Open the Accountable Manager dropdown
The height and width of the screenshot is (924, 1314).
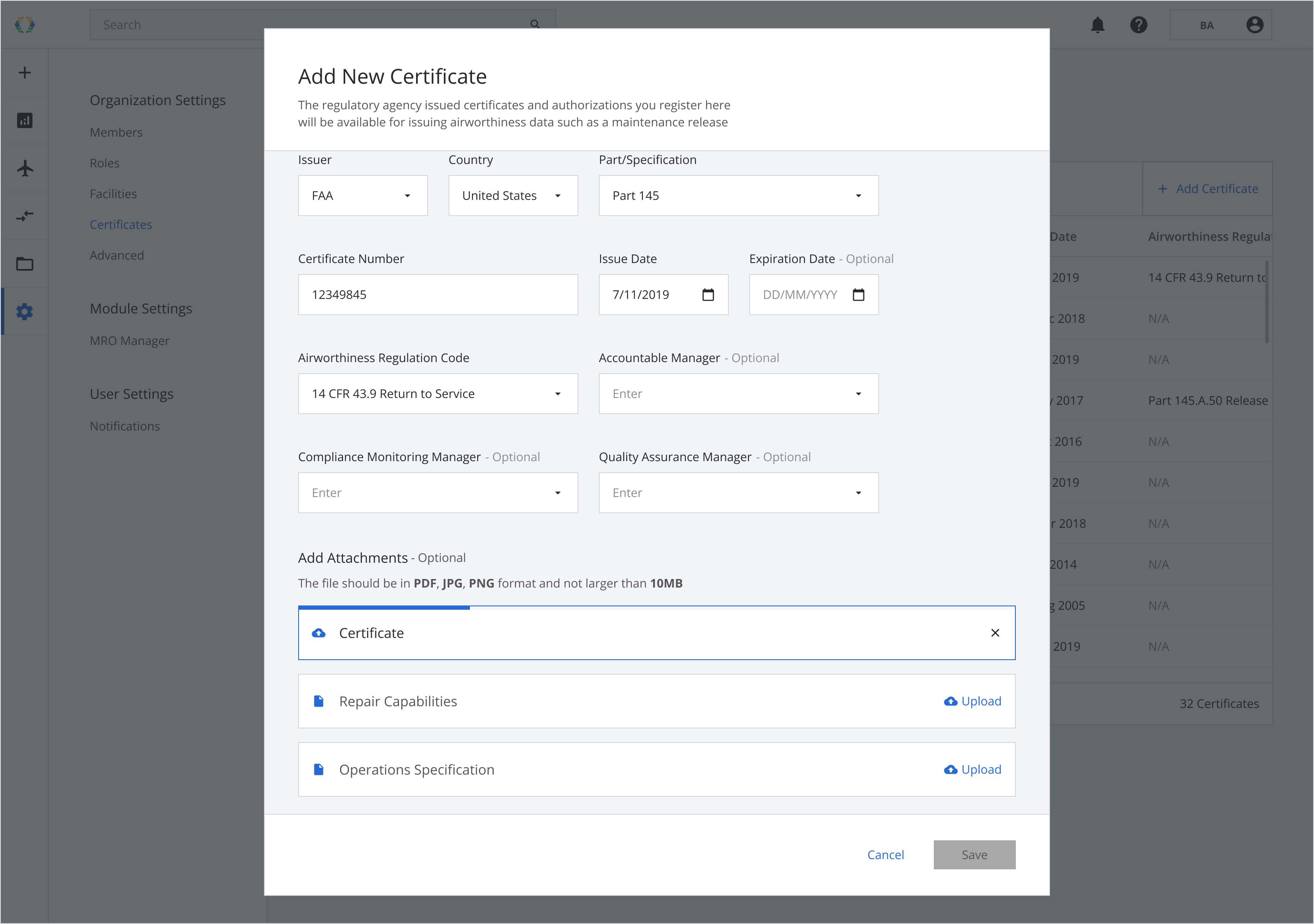click(739, 394)
